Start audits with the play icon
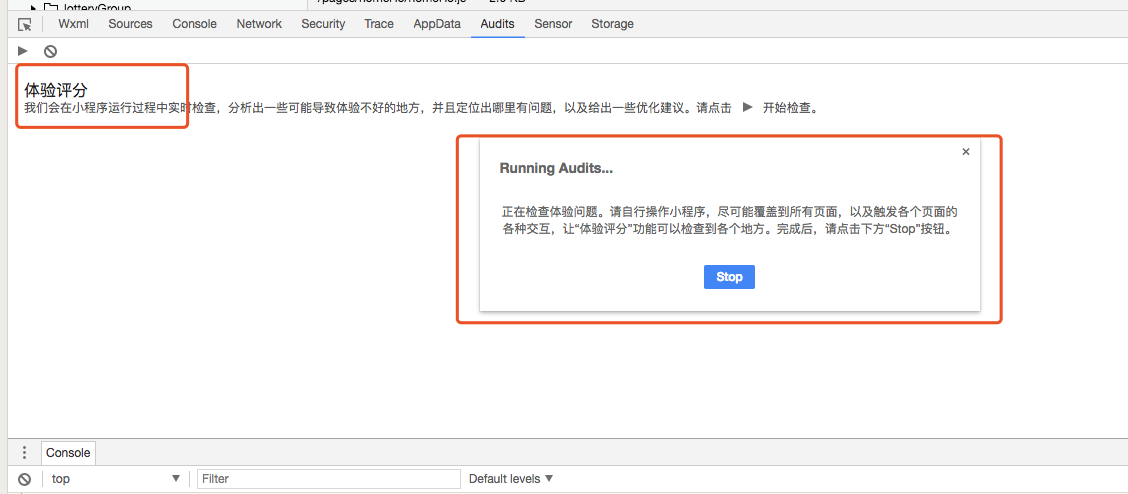1128x494 pixels. (x=23, y=51)
